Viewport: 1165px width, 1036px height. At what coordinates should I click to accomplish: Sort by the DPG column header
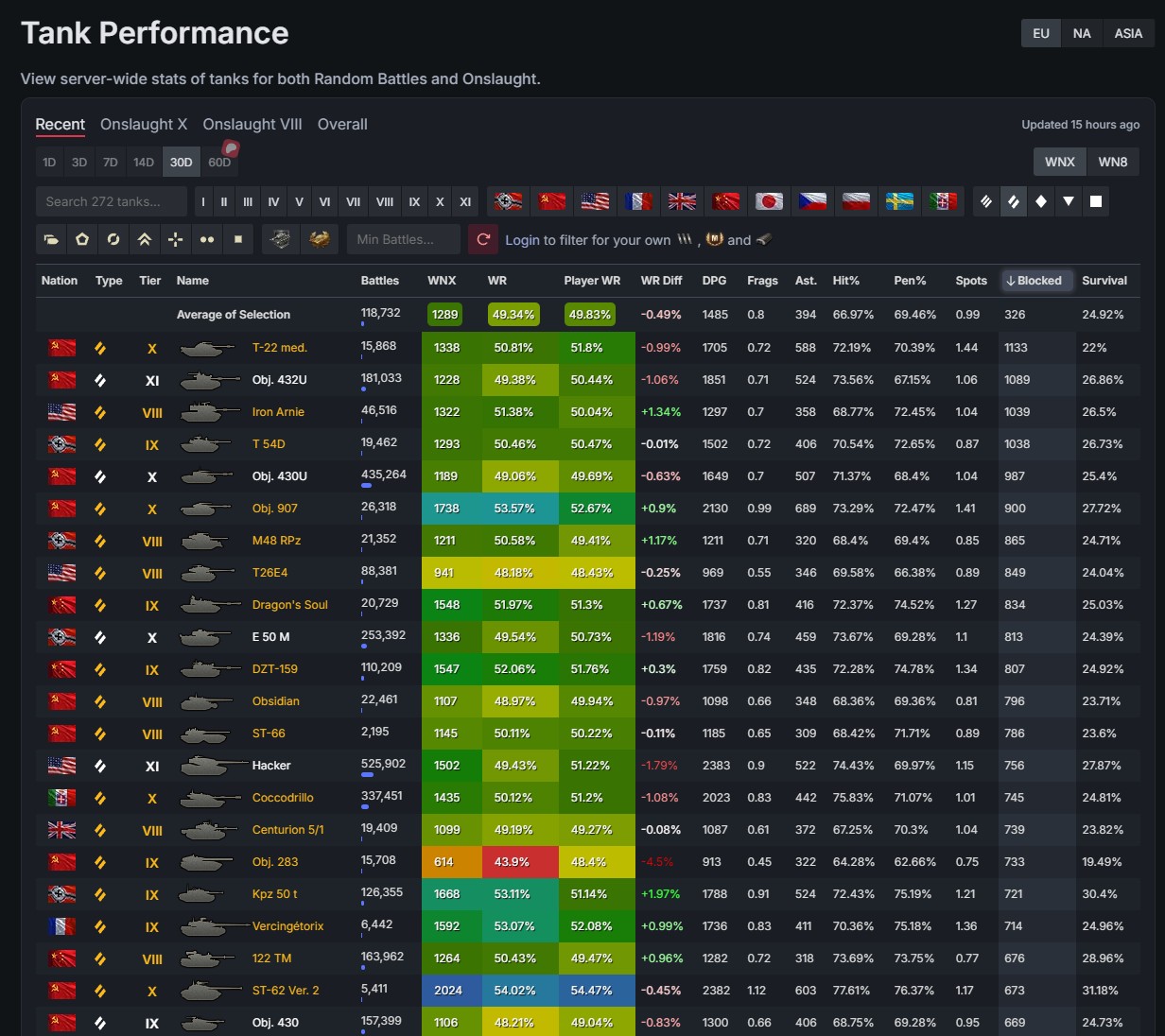tap(715, 281)
